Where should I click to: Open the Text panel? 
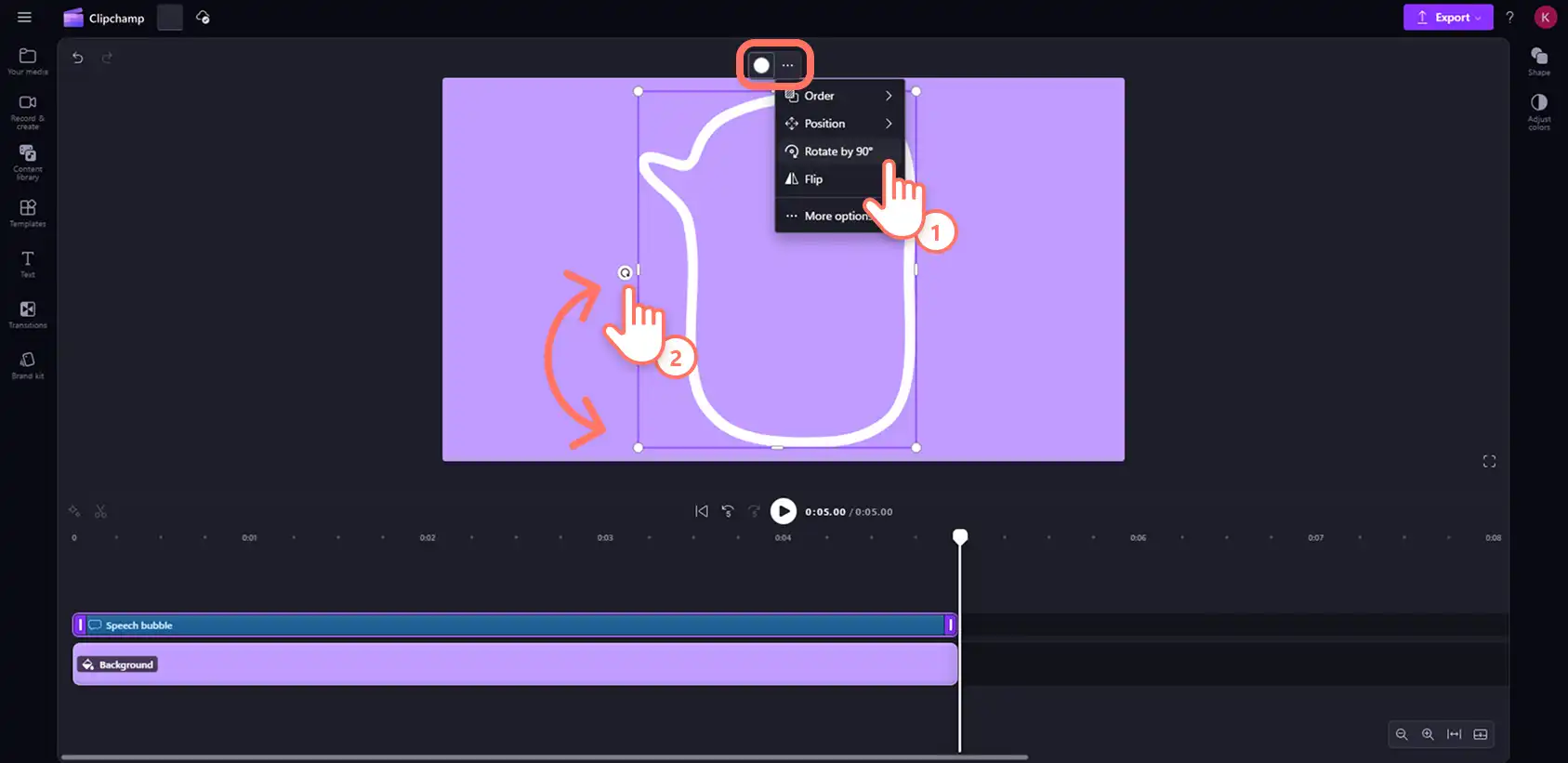(x=28, y=264)
